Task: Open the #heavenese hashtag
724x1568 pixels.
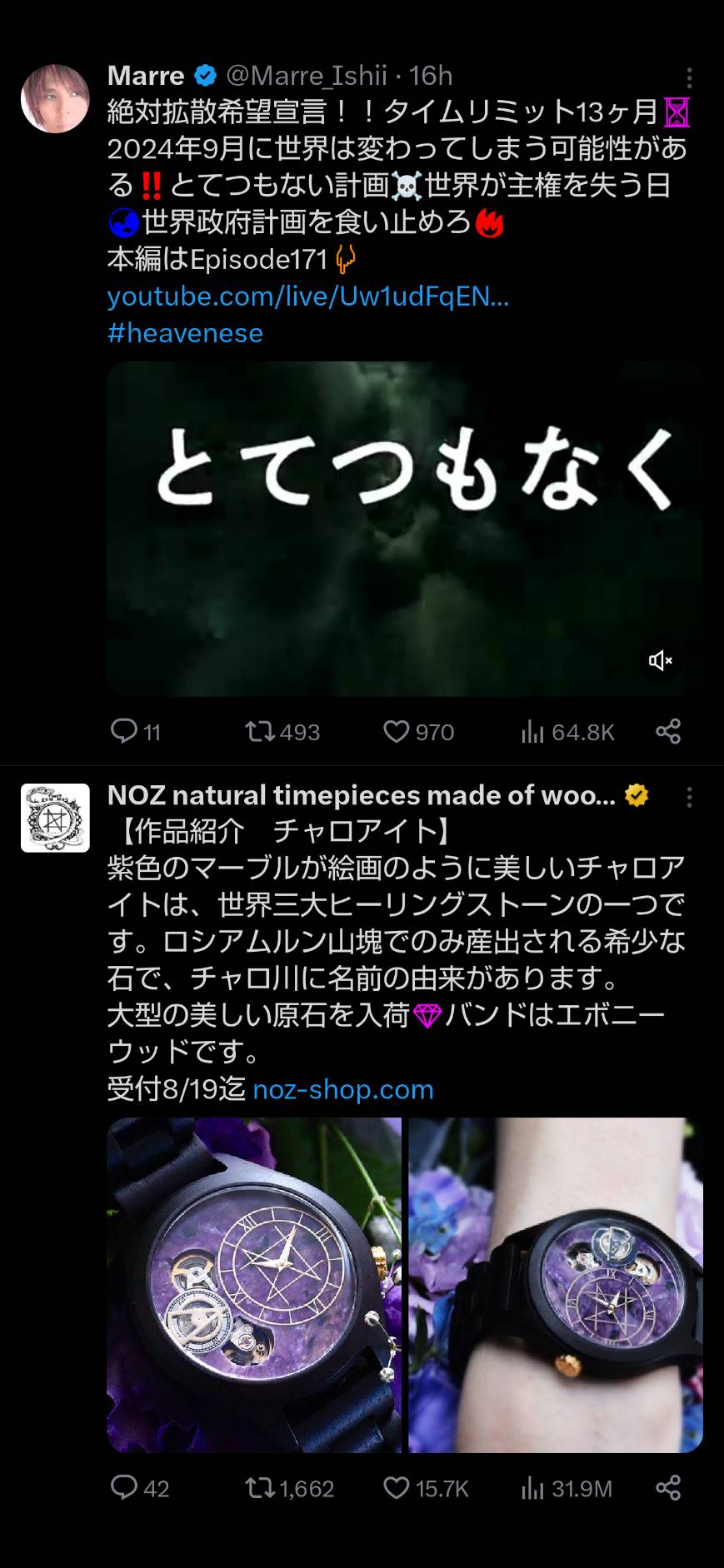Action: (x=185, y=333)
